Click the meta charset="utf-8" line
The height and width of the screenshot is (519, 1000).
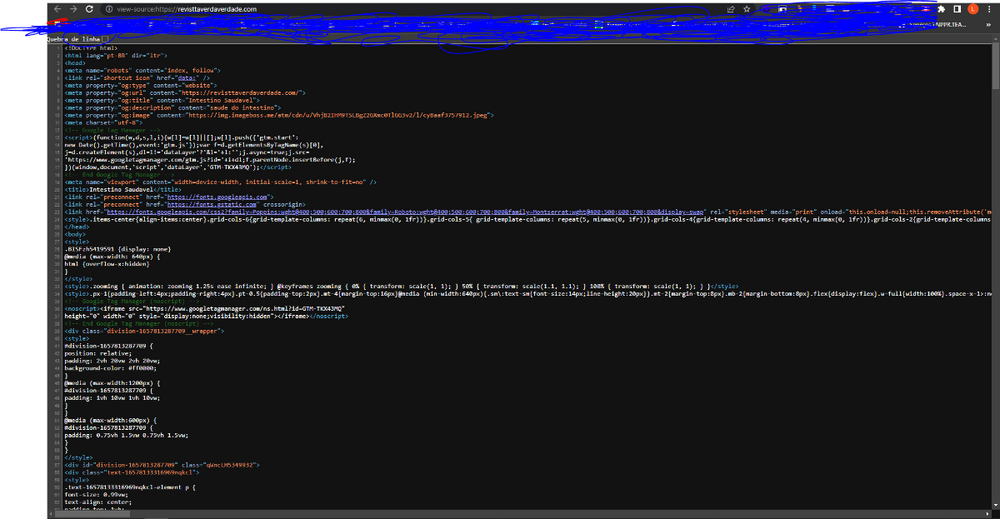tap(104, 122)
